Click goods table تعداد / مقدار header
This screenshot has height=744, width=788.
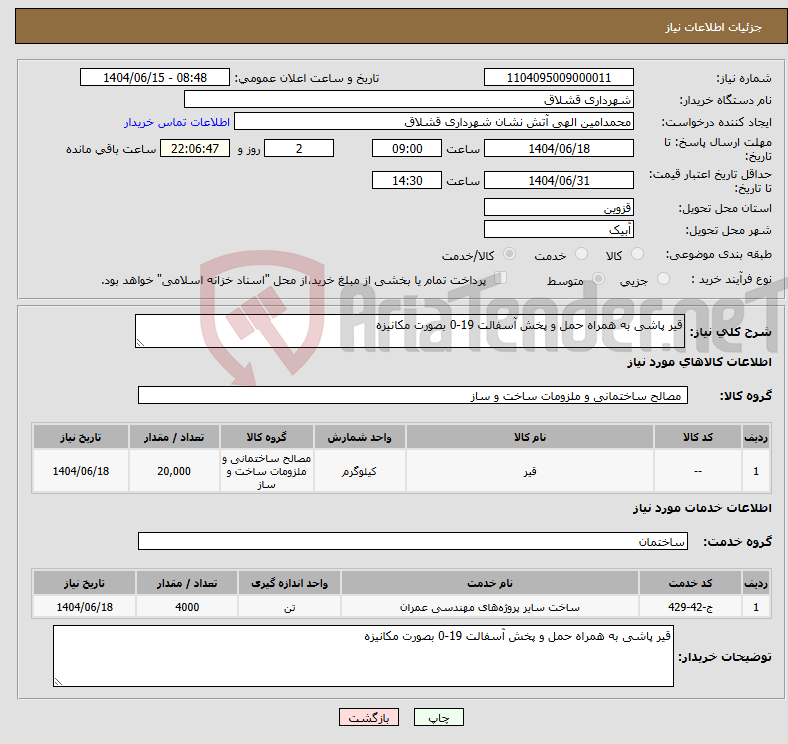(174, 437)
